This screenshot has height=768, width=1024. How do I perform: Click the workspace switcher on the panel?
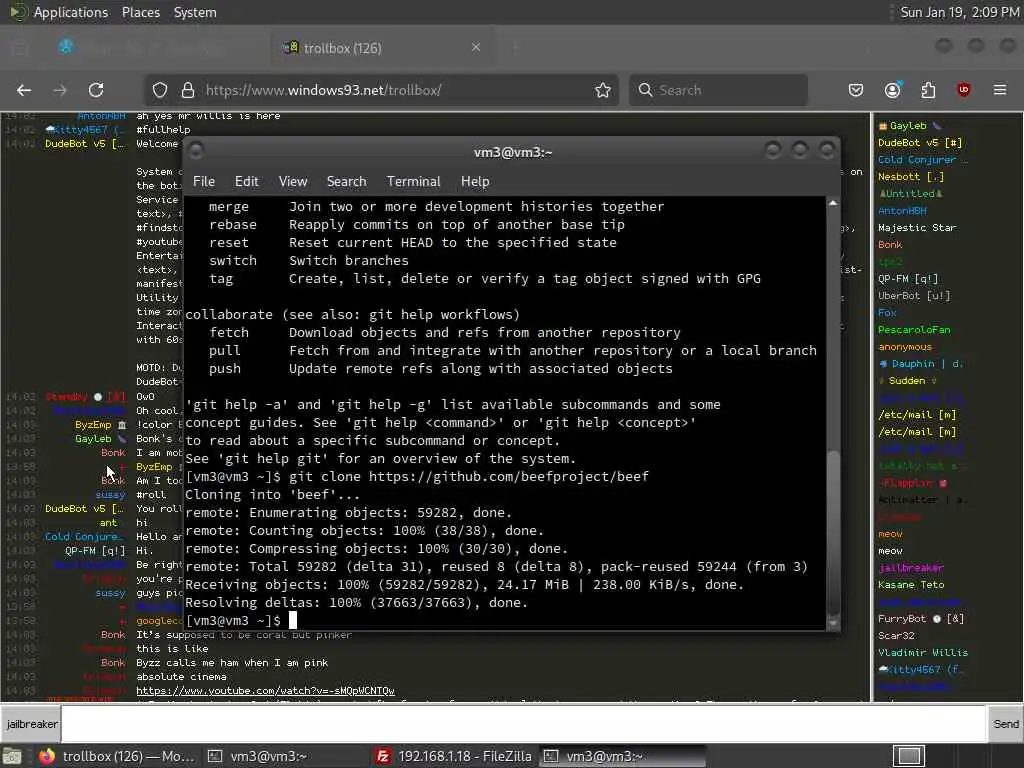point(909,756)
